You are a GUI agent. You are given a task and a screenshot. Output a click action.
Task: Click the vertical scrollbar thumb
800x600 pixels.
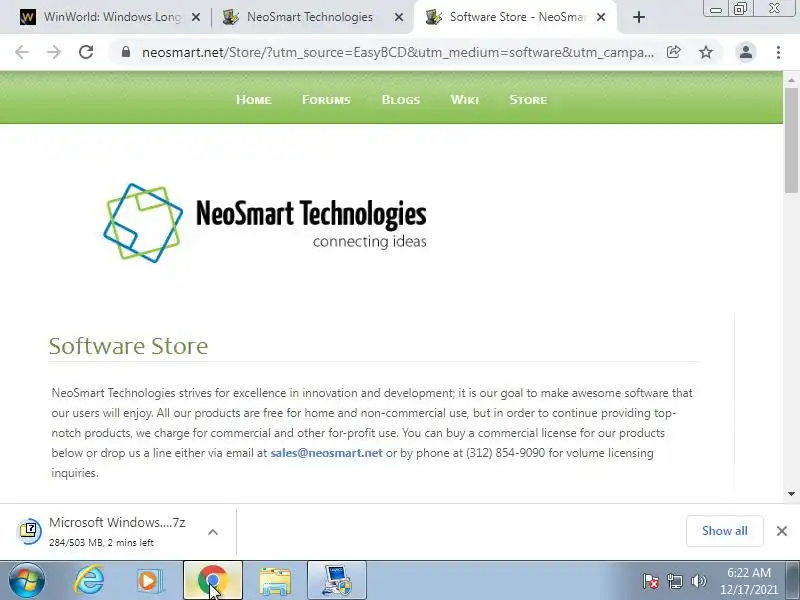pyautogui.click(x=791, y=140)
